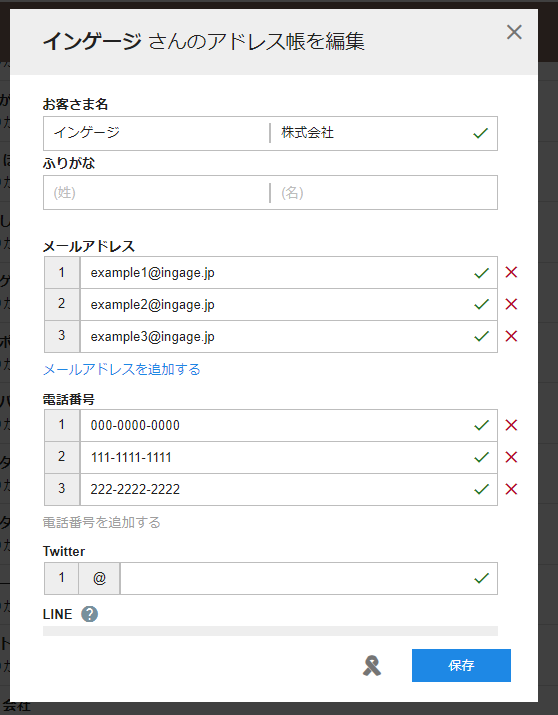Viewport: 558px width, 715px height.
Task: Remove the example3@ingage.jp email entry
Action: point(512,336)
